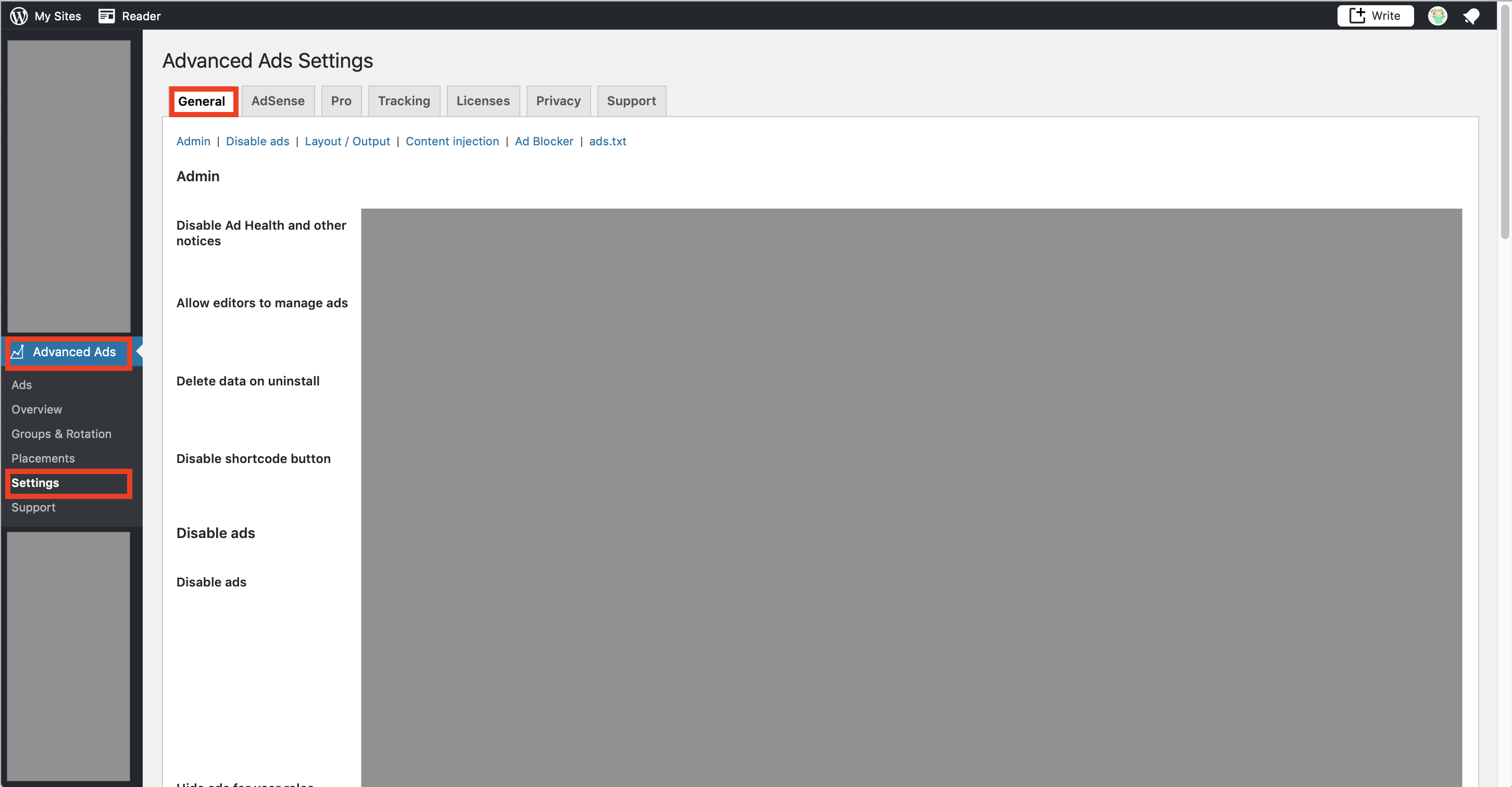Open Overview submenu item
Image resolution: width=1512 pixels, height=787 pixels.
point(37,409)
